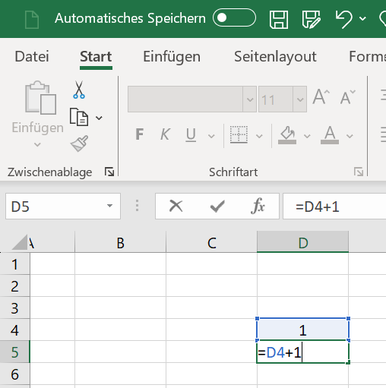The height and width of the screenshot is (388, 386).
Task: Click the Copy pages icon
Action: pos(79,117)
